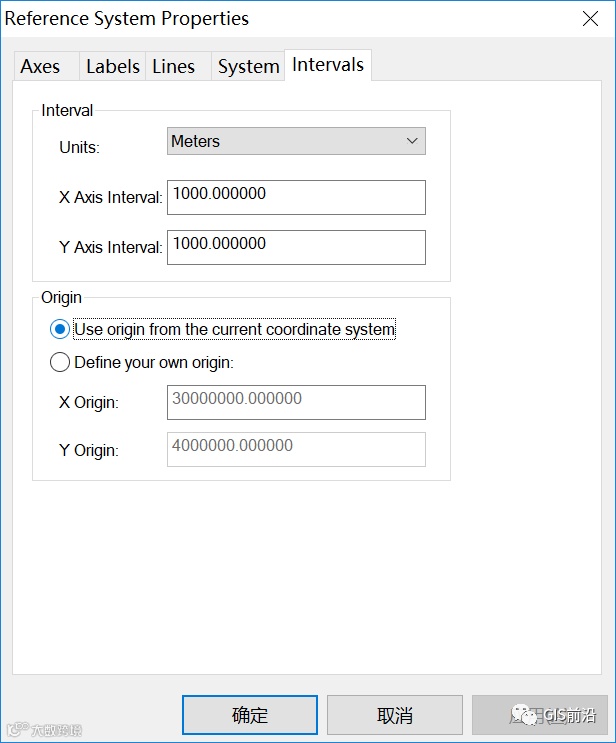The height and width of the screenshot is (743, 616).
Task: Click the Intervals tab
Action: click(328, 65)
